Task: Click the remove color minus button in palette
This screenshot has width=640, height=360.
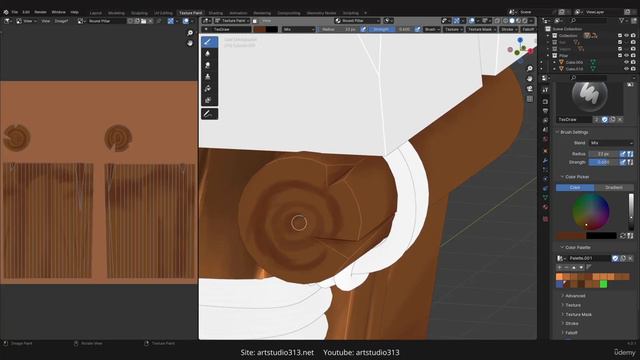Action: click(566, 267)
